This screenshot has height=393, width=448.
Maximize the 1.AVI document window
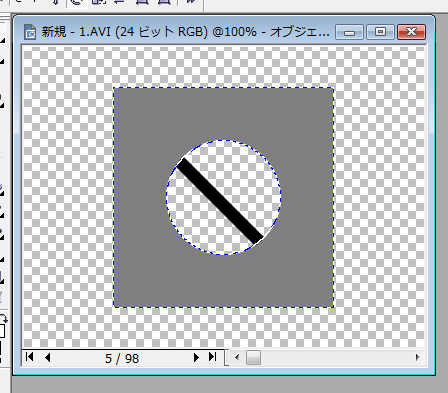380,32
